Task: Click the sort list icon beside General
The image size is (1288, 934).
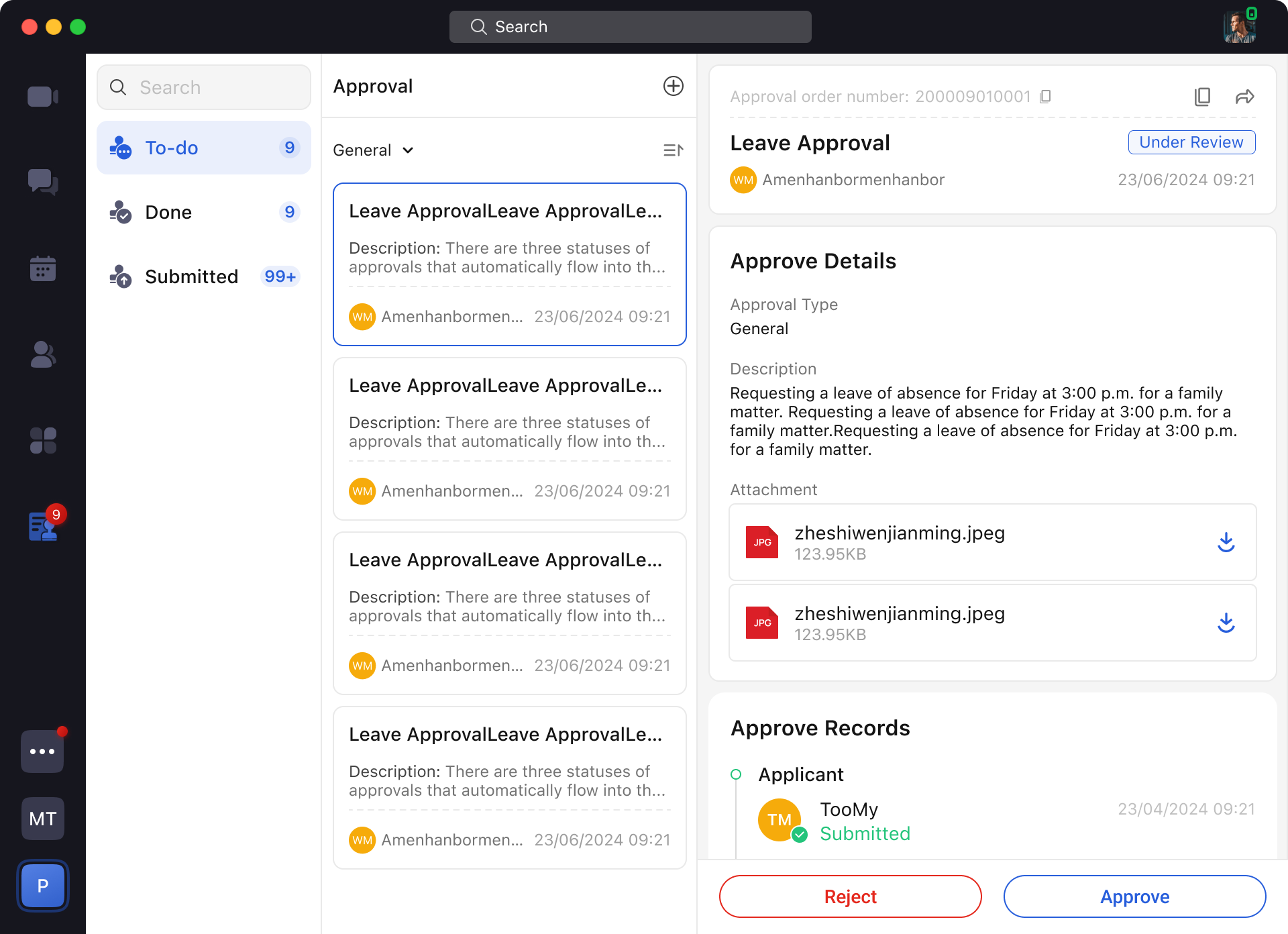Action: [673, 150]
